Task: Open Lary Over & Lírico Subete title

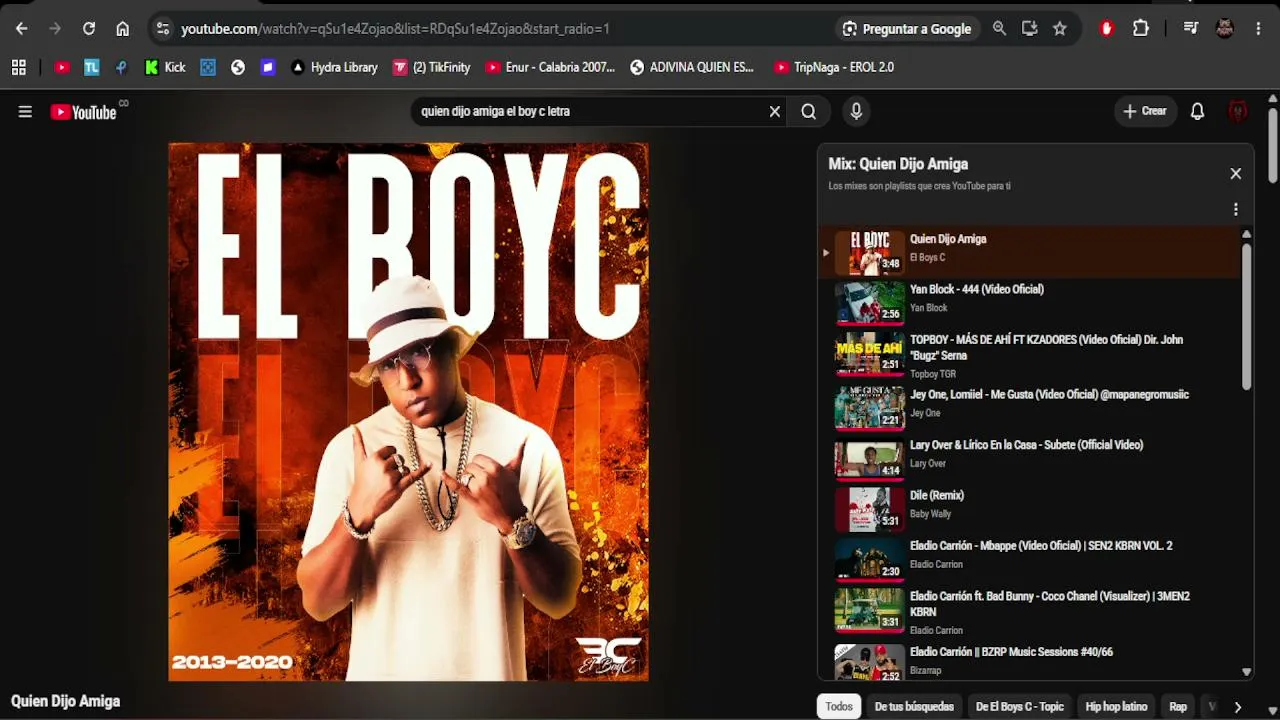Action: (1026, 445)
